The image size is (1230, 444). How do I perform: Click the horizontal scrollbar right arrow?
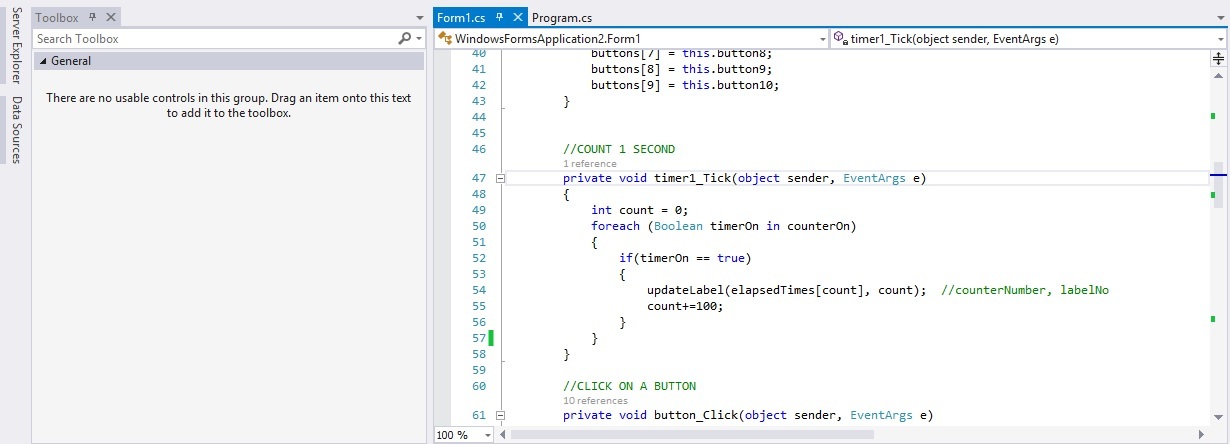point(1204,435)
